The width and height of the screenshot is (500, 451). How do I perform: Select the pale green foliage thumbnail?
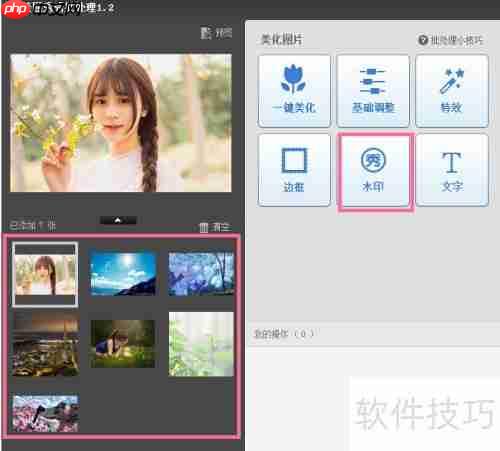coord(201,344)
